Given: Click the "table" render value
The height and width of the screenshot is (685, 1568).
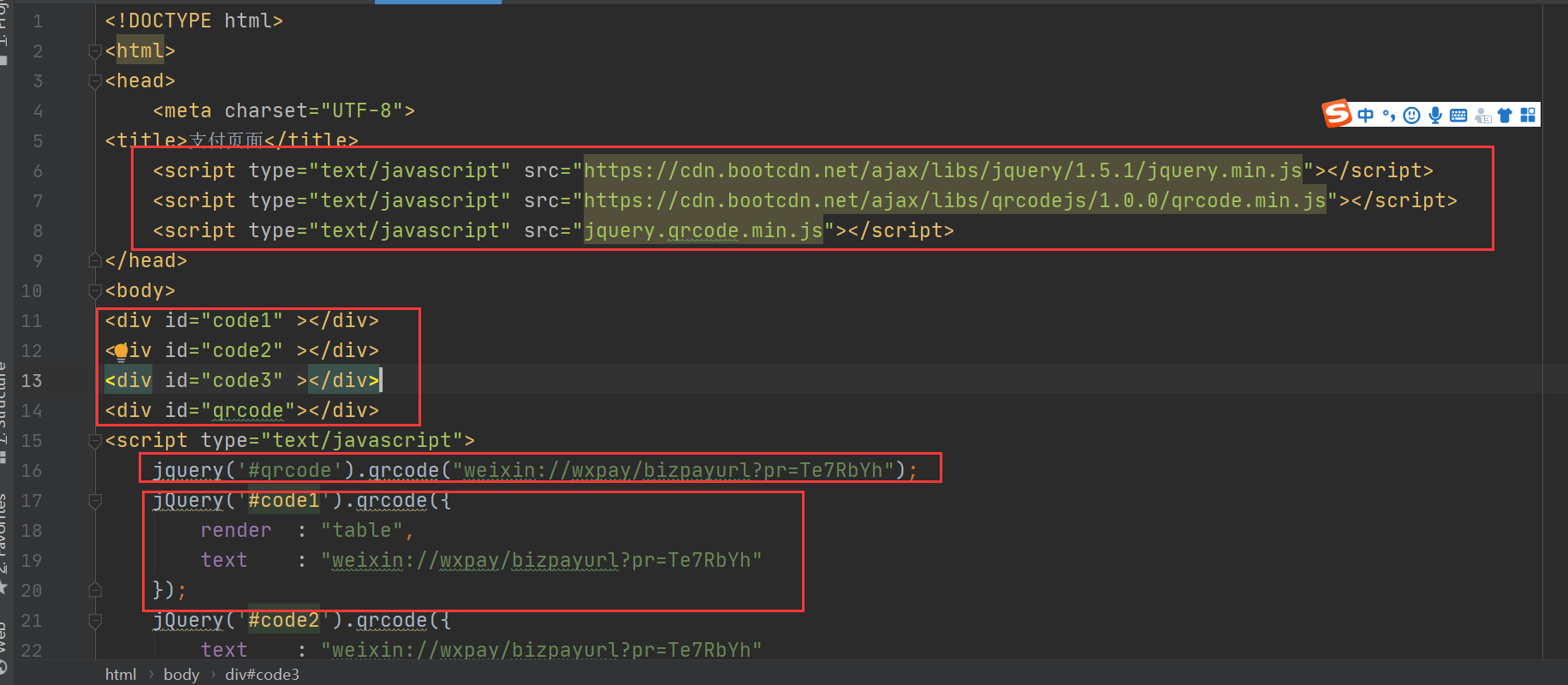Looking at the screenshot, I should [362, 530].
